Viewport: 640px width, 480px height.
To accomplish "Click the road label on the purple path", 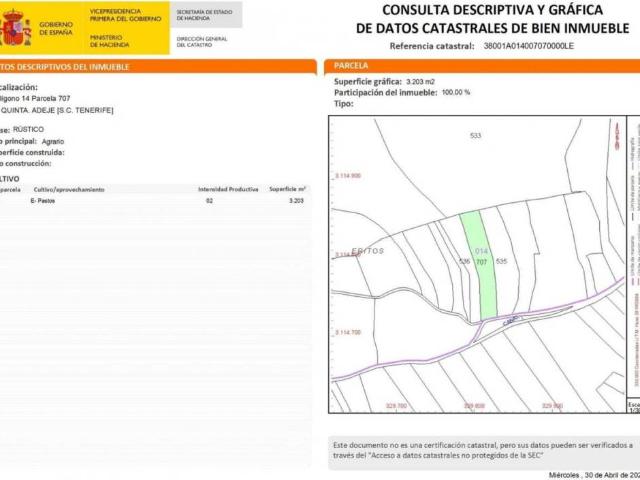I will (510, 320).
